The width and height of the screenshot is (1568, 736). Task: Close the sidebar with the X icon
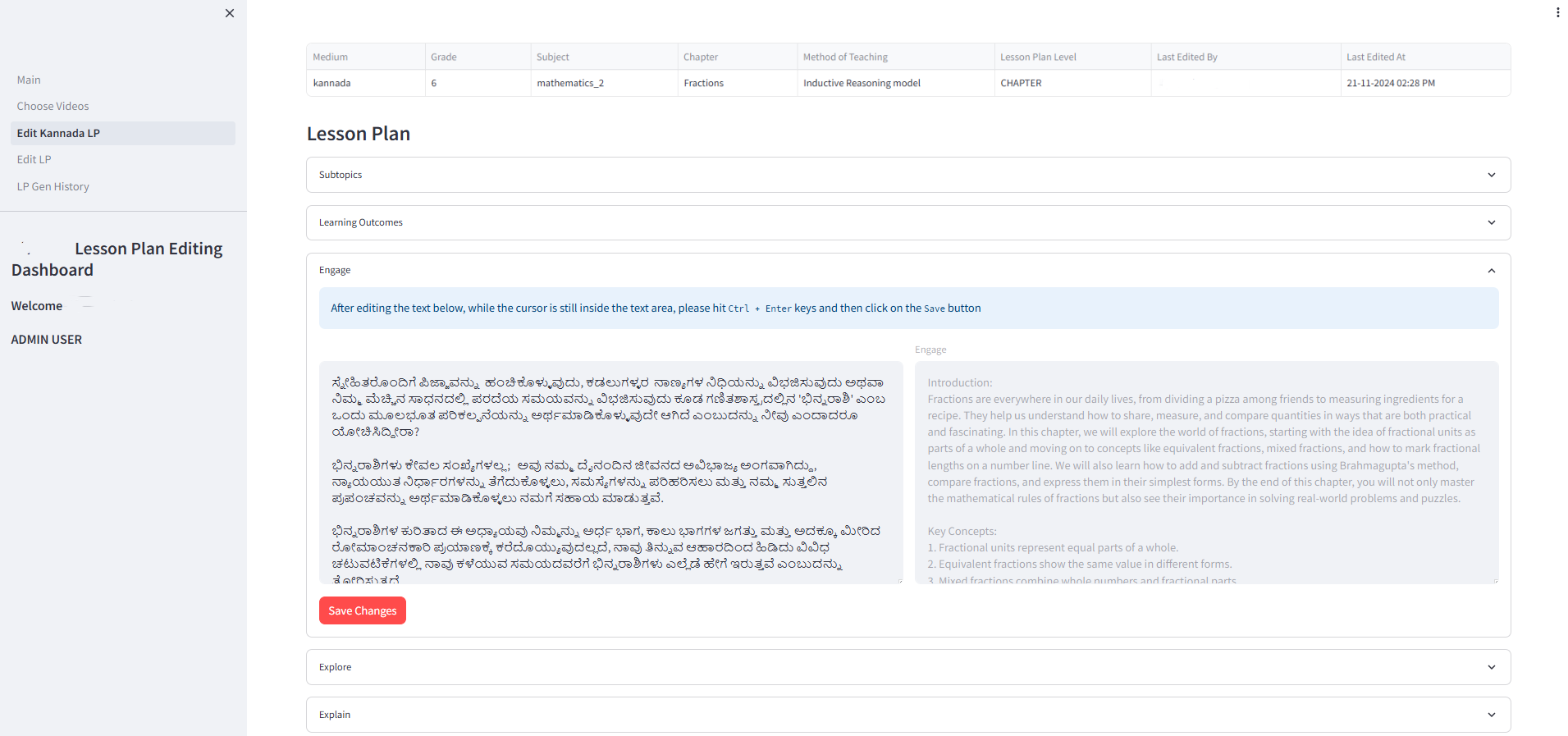tap(230, 13)
